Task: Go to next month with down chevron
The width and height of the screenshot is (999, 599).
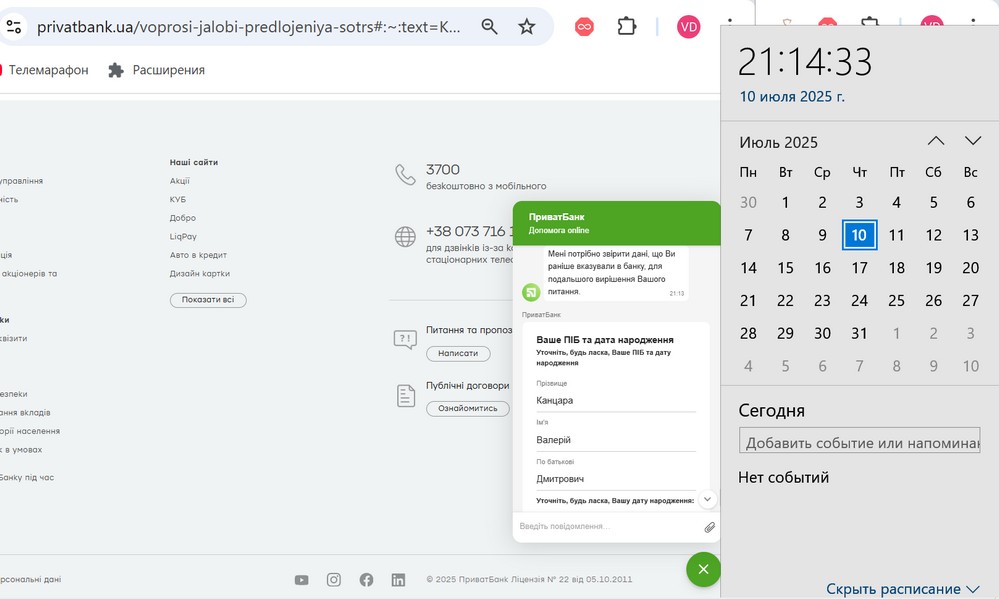Action: 972,141
